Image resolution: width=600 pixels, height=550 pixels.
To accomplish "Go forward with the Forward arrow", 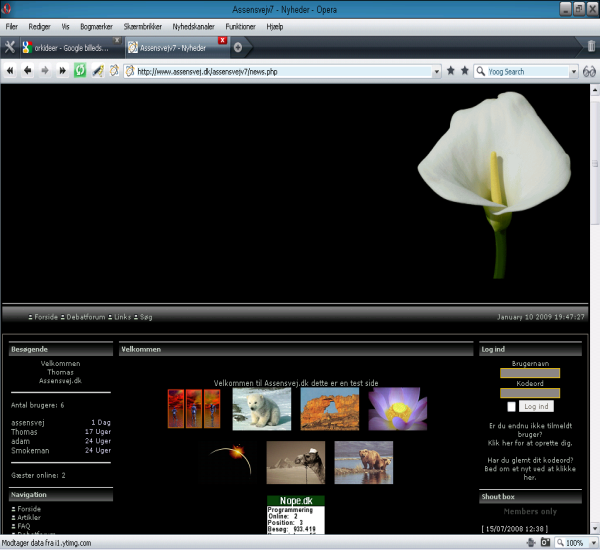I will click(45, 70).
